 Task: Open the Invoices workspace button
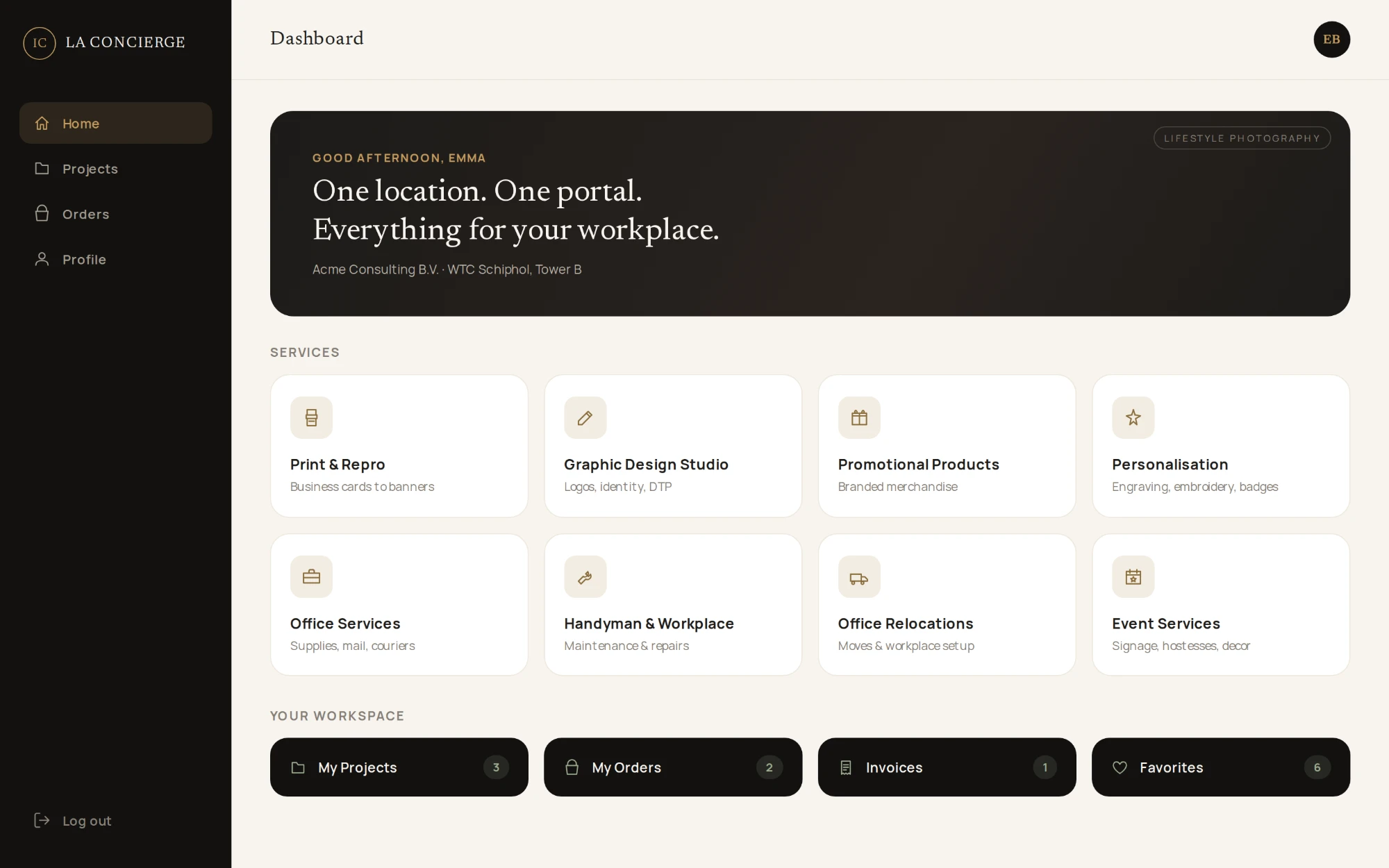coord(947,767)
